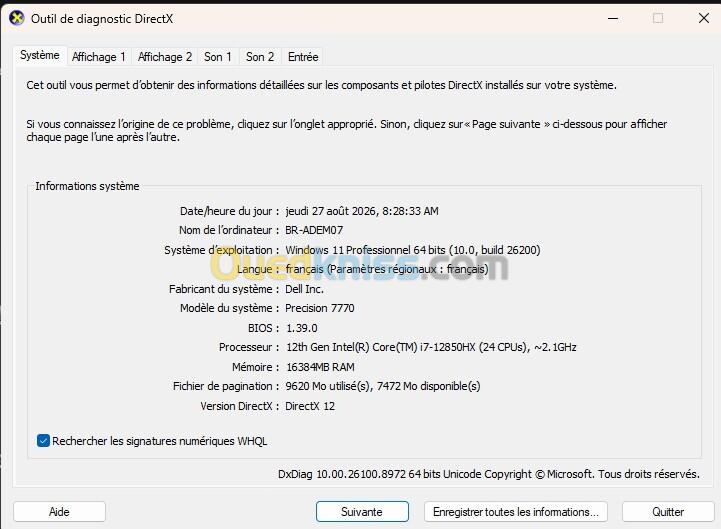Uncheck Rechercher les signatures numériques WHQL
Viewport: 721px width, 529px height.
click(x=43, y=441)
